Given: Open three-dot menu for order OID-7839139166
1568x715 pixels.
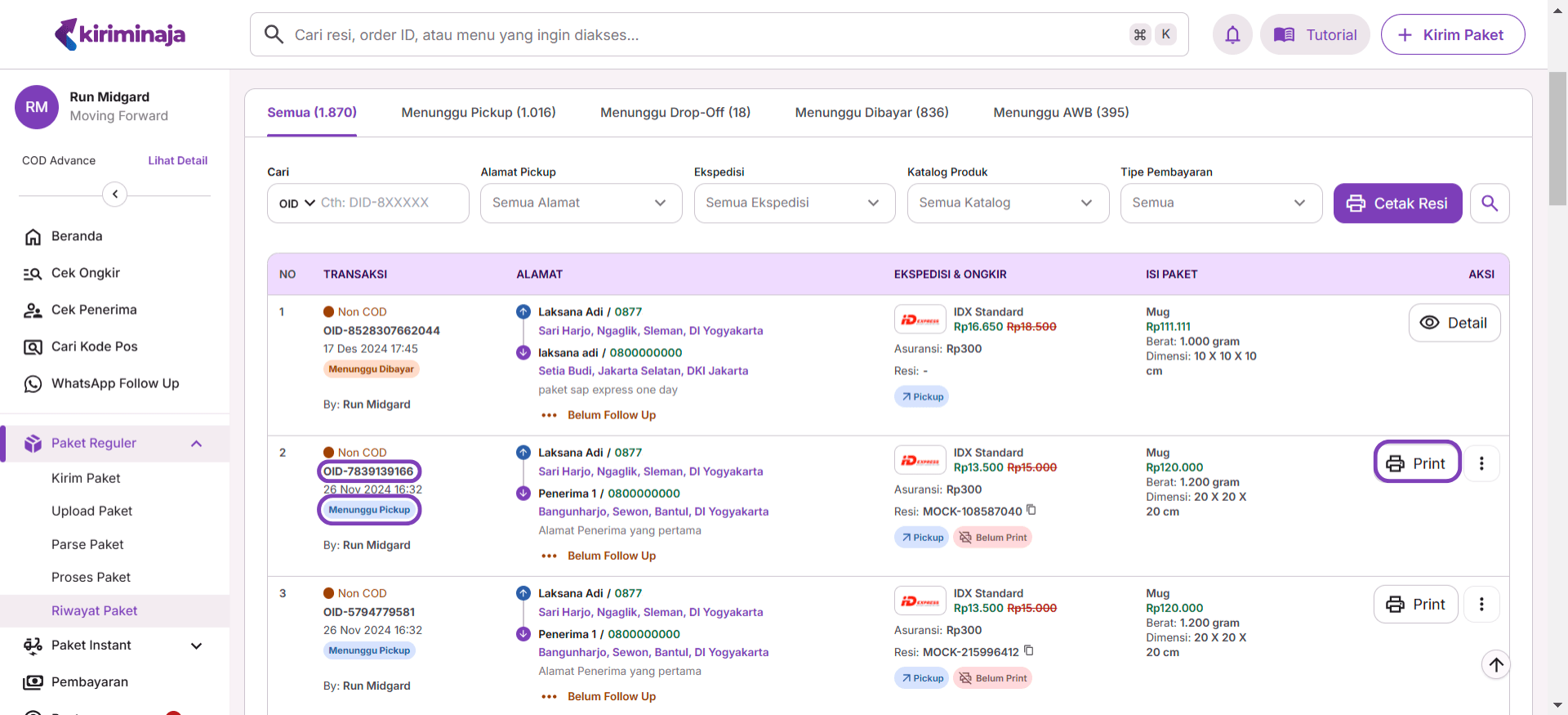Looking at the screenshot, I should tap(1481, 464).
